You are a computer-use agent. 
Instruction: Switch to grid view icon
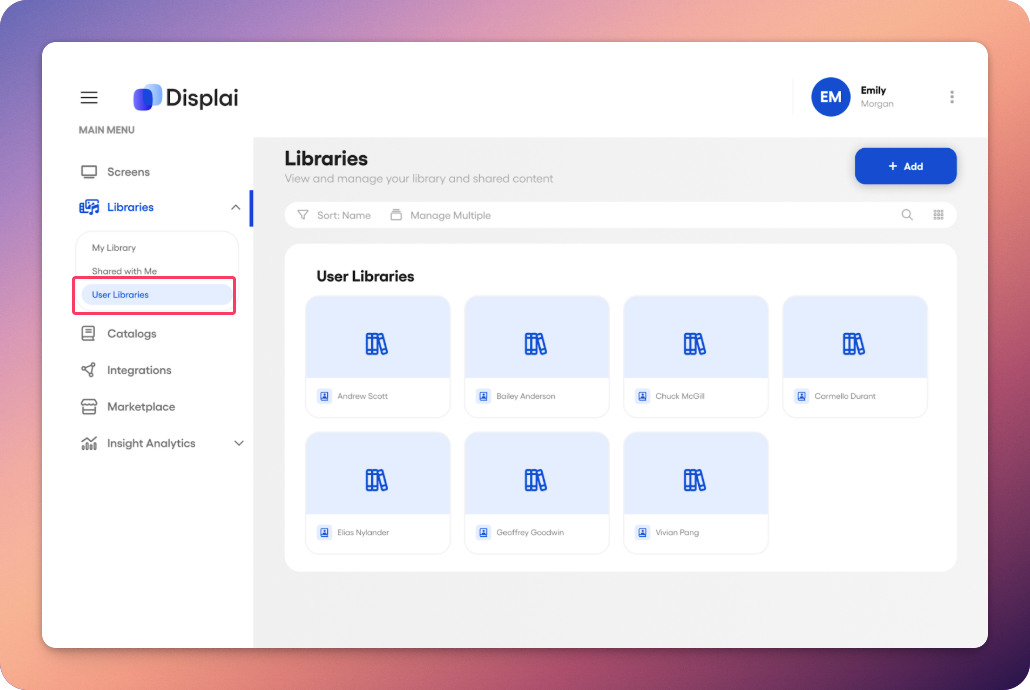(939, 215)
